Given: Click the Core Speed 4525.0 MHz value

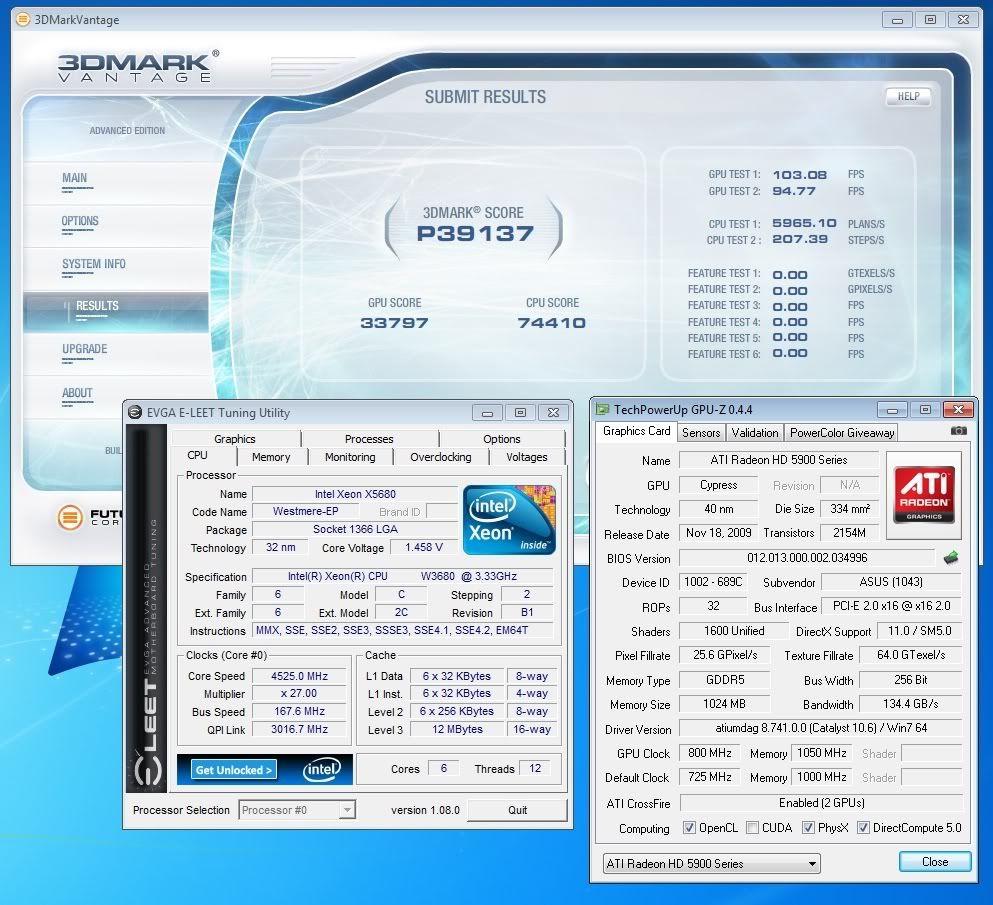Looking at the screenshot, I should pos(300,676).
